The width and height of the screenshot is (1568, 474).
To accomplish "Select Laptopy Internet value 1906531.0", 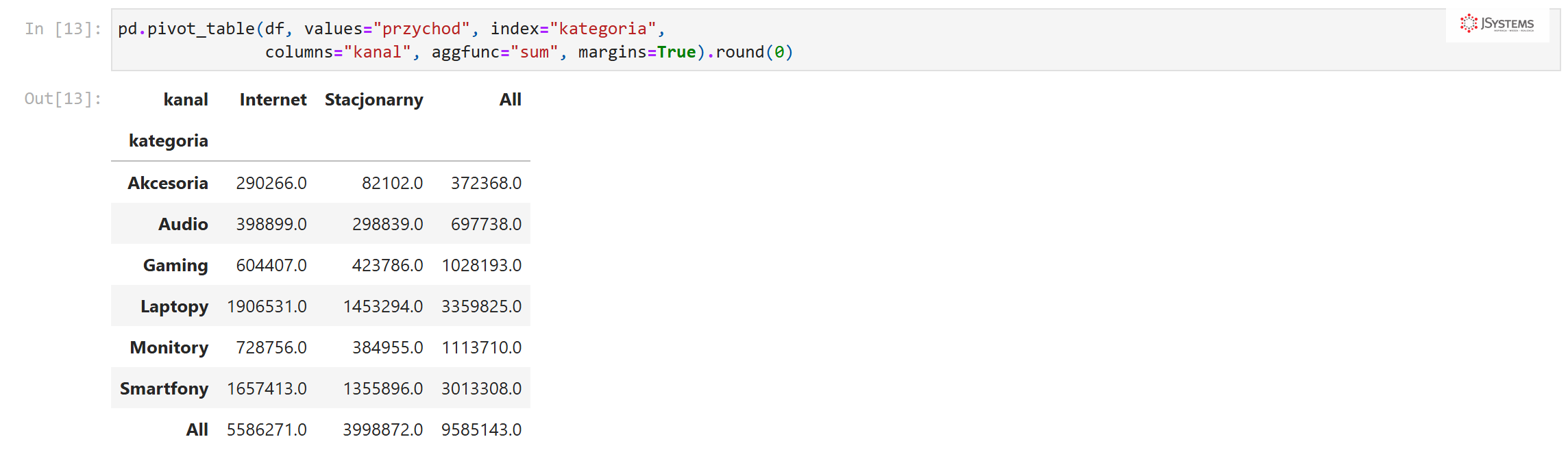I will 267,306.
